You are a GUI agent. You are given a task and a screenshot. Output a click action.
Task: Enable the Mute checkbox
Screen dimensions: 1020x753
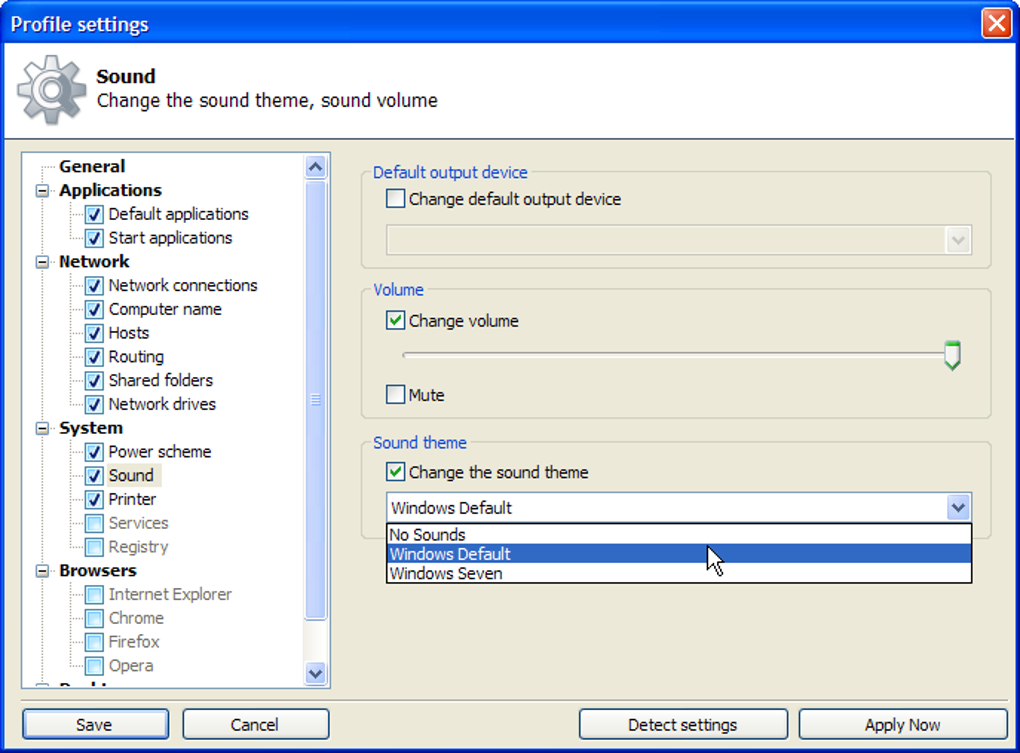click(395, 394)
